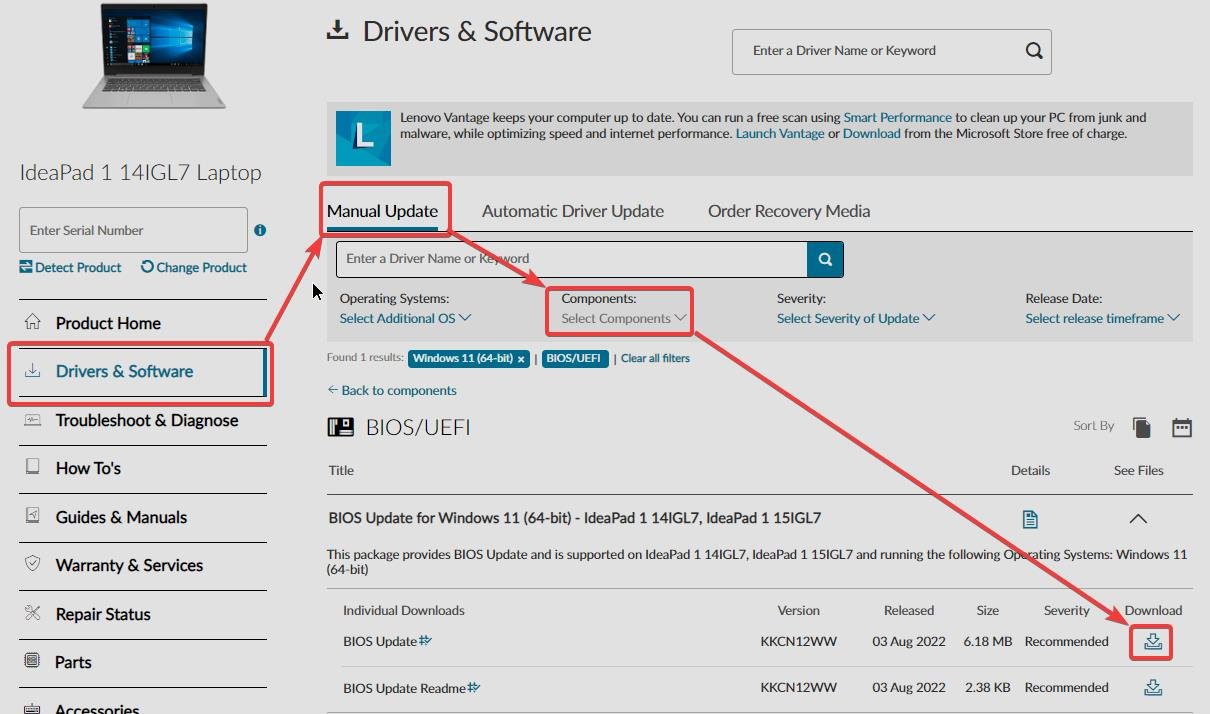Click the BIOS Update for Windows 11 title
The image size is (1210, 714).
575,518
